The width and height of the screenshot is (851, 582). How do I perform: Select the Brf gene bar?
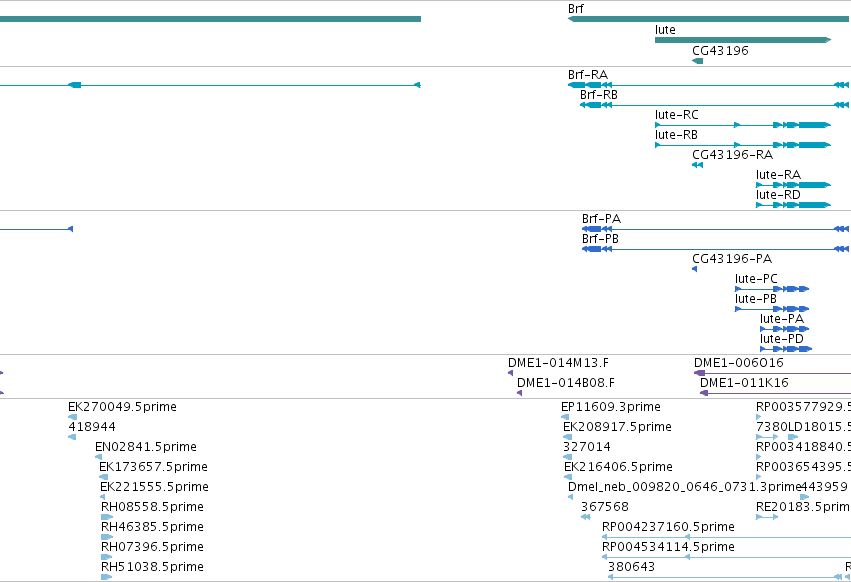click(709, 19)
